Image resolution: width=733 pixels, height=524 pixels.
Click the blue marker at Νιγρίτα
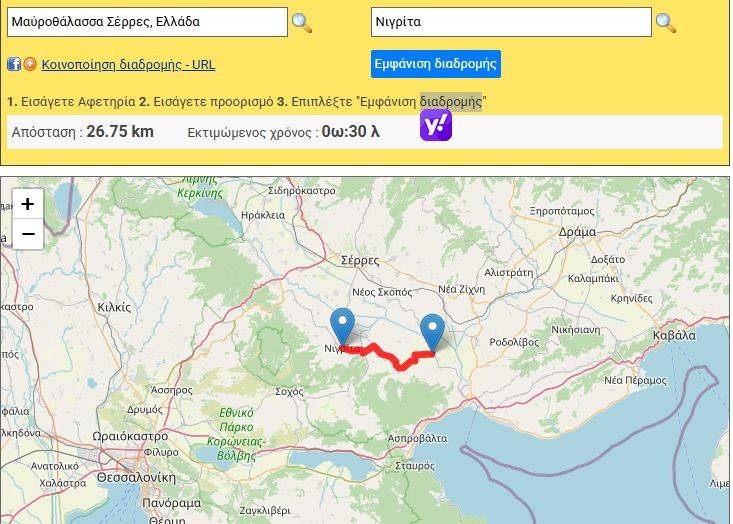coord(343,327)
